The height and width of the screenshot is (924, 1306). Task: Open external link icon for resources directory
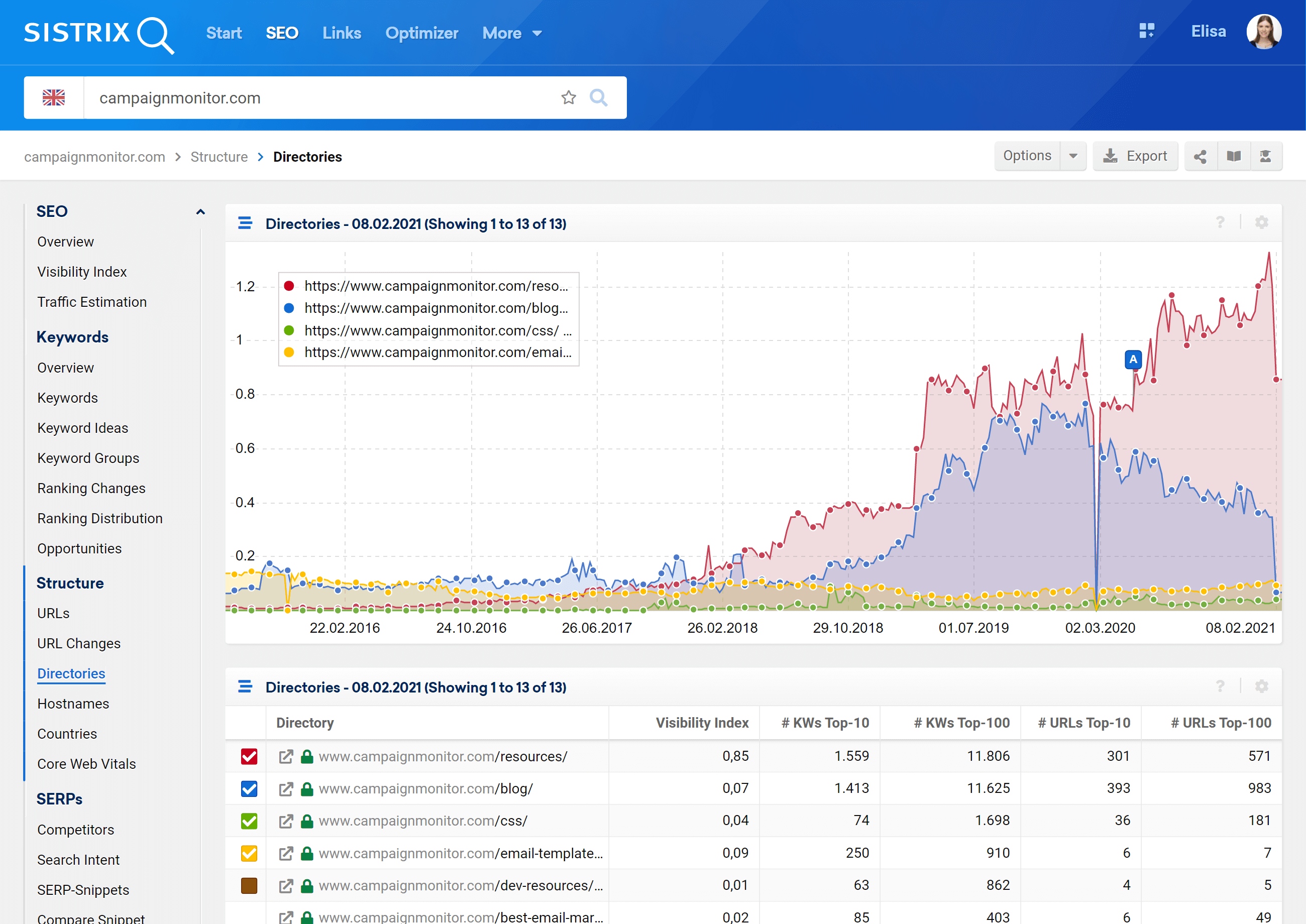coord(286,757)
